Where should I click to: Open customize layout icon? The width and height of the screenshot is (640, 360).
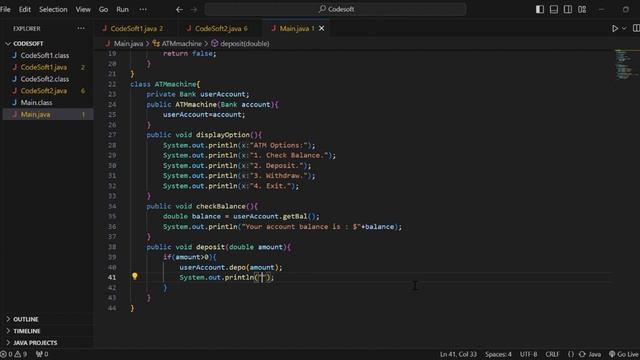click(x=582, y=9)
